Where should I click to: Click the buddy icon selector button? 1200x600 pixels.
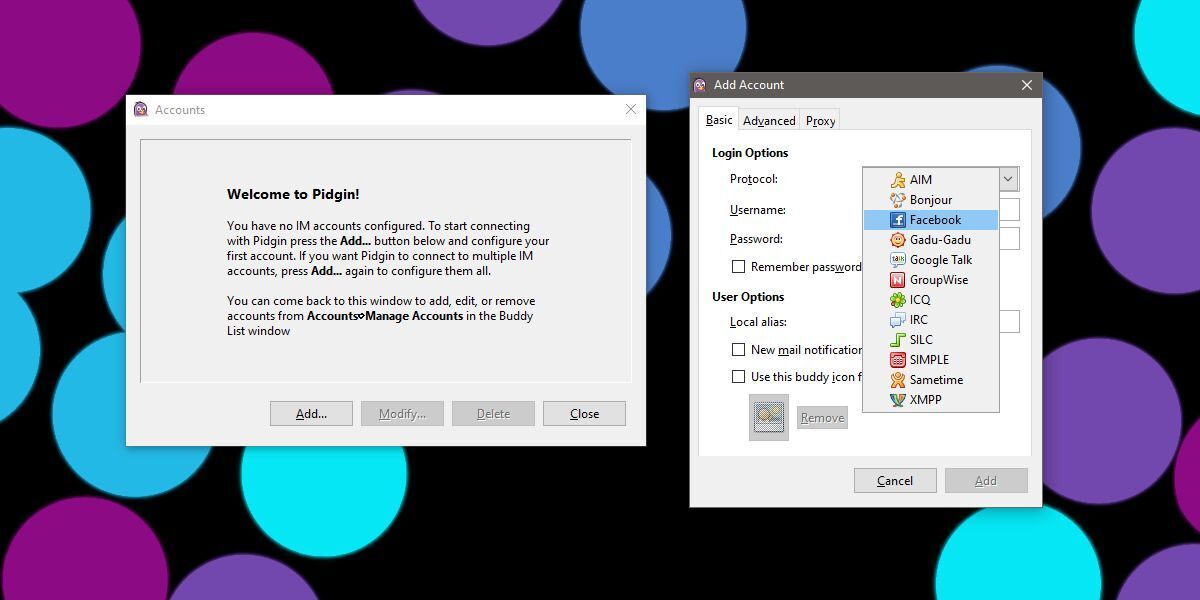[768, 417]
